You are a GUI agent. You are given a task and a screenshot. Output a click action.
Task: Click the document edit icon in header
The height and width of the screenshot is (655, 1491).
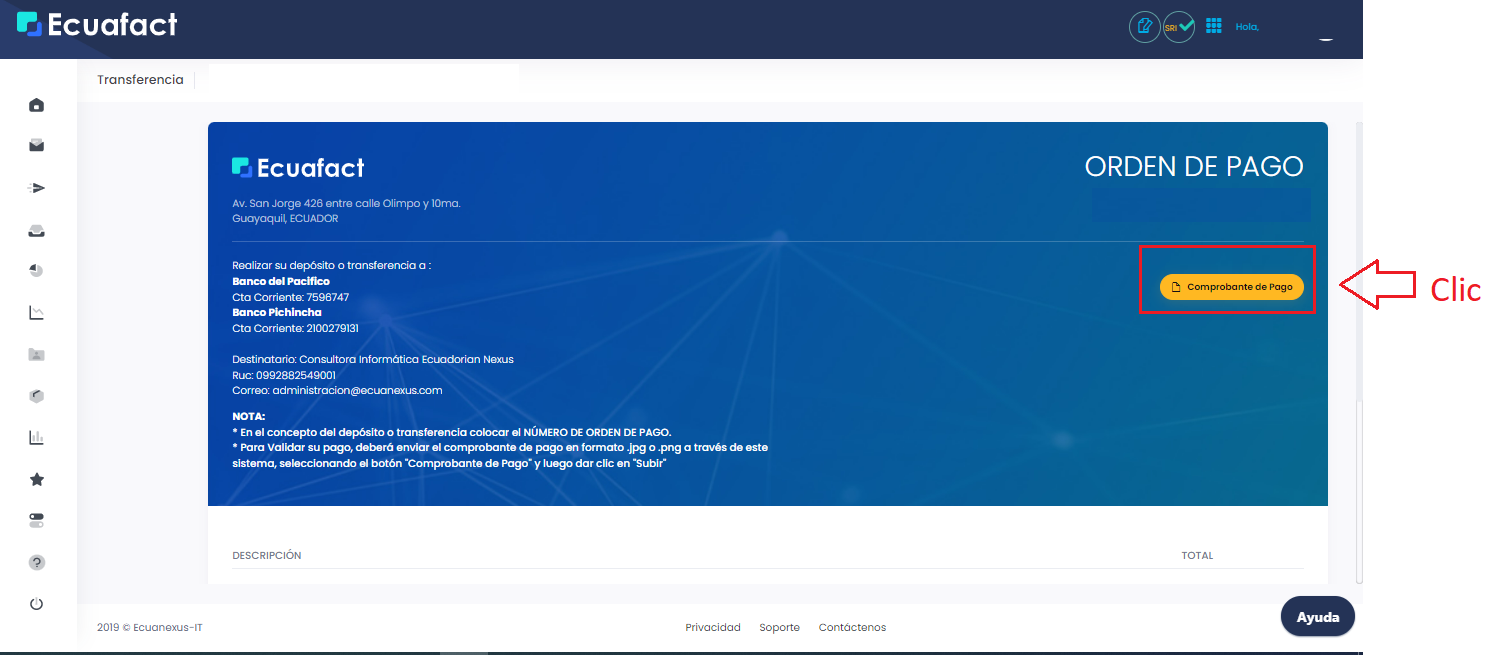click(1145, 26)
